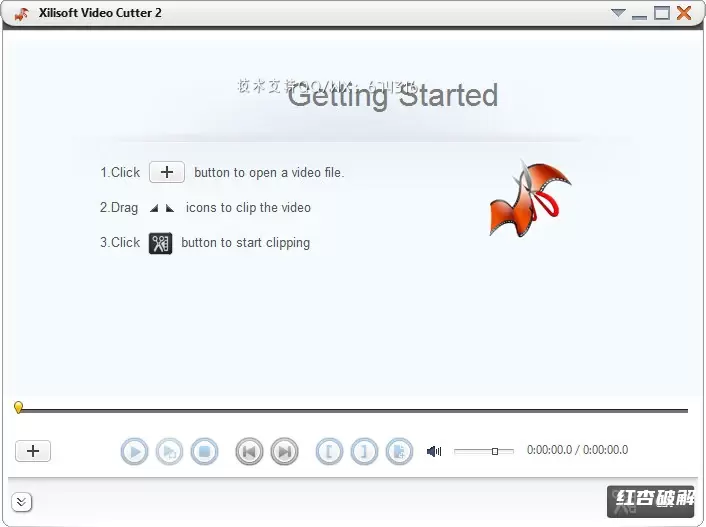Click the time display 0:00:00.0 / 0:00:00.0

click(x=577, y=450)
